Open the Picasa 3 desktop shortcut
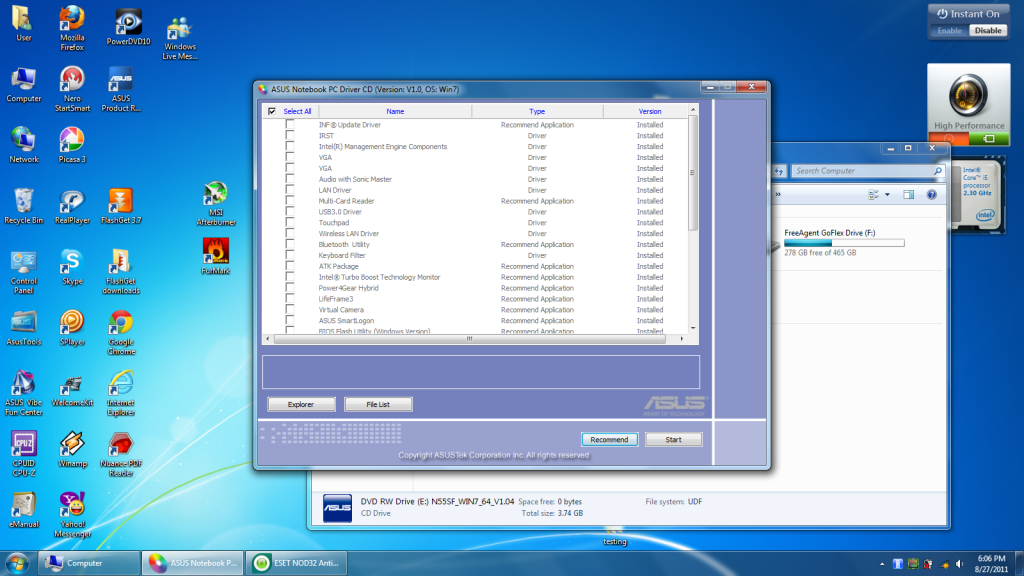 point(71,140)
